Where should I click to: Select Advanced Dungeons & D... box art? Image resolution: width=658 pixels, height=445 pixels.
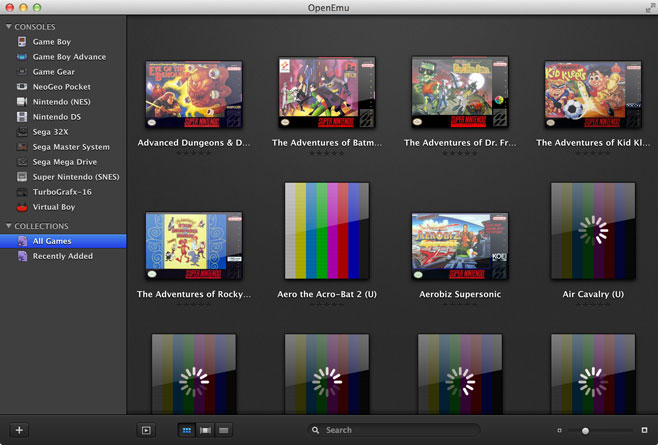click(194, 94)
